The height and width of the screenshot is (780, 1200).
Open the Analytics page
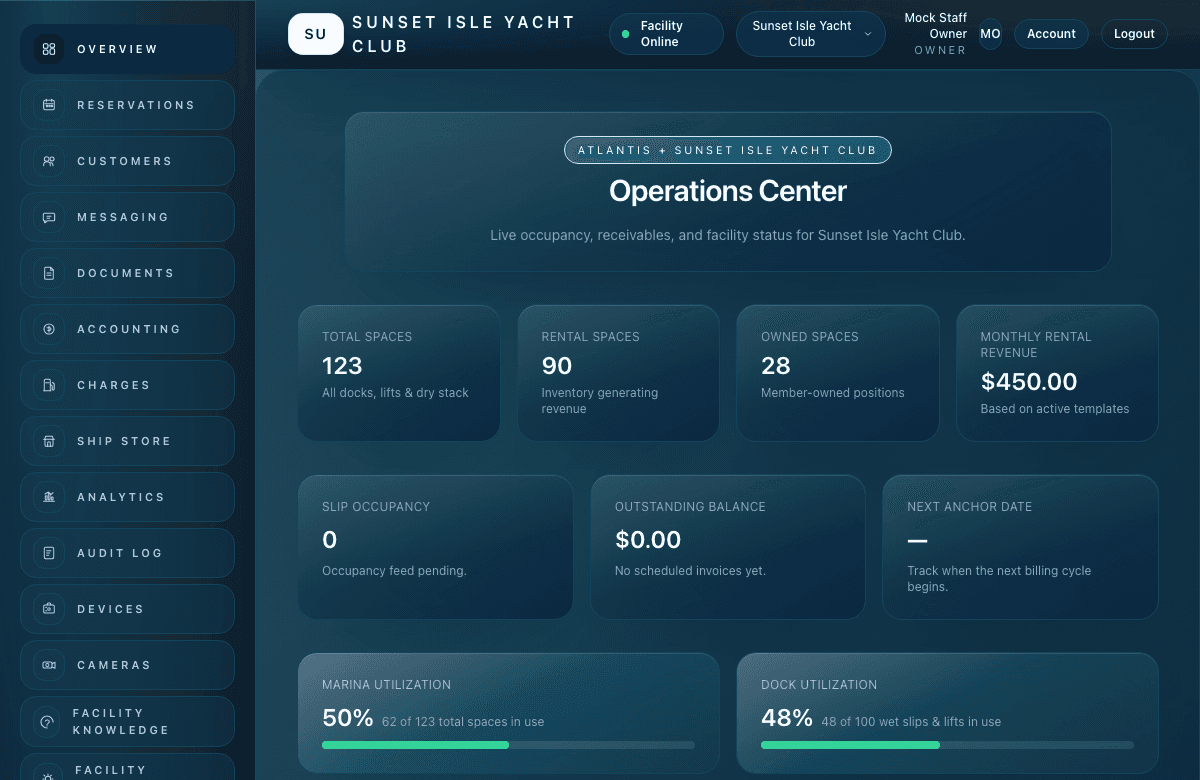click(x=127, y=497)
